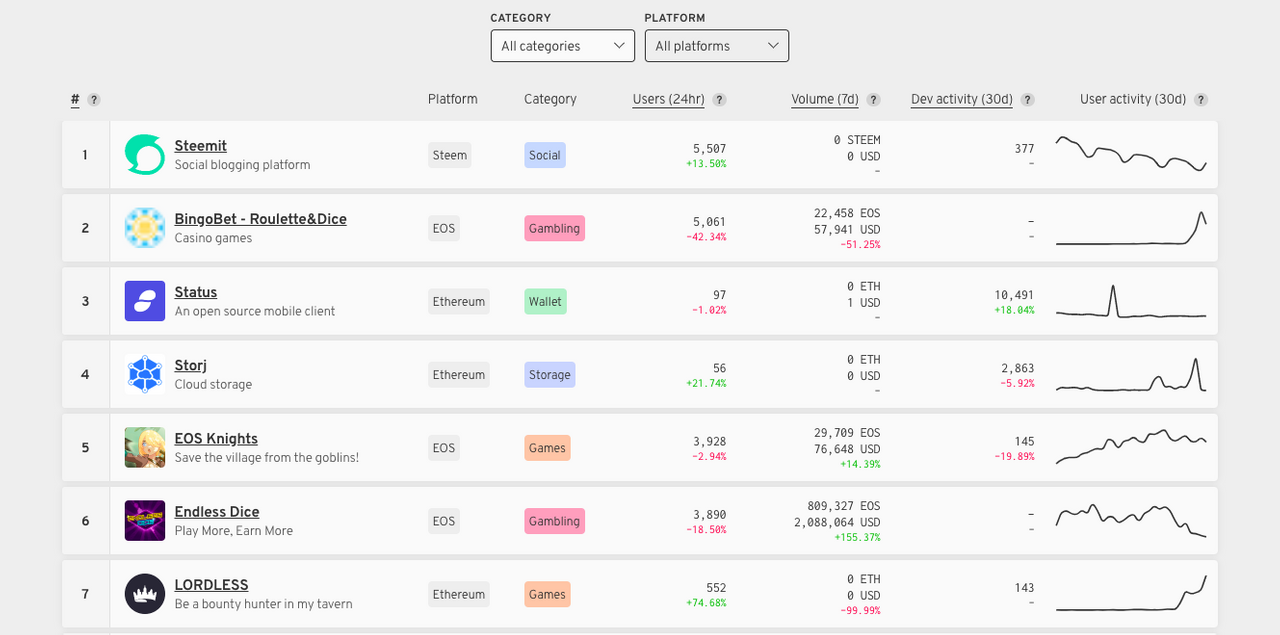Screen dimensions: 1280x635
Task: Click EOS Knights' 76,648 USD volume
Action: click(x=850, y=449)
